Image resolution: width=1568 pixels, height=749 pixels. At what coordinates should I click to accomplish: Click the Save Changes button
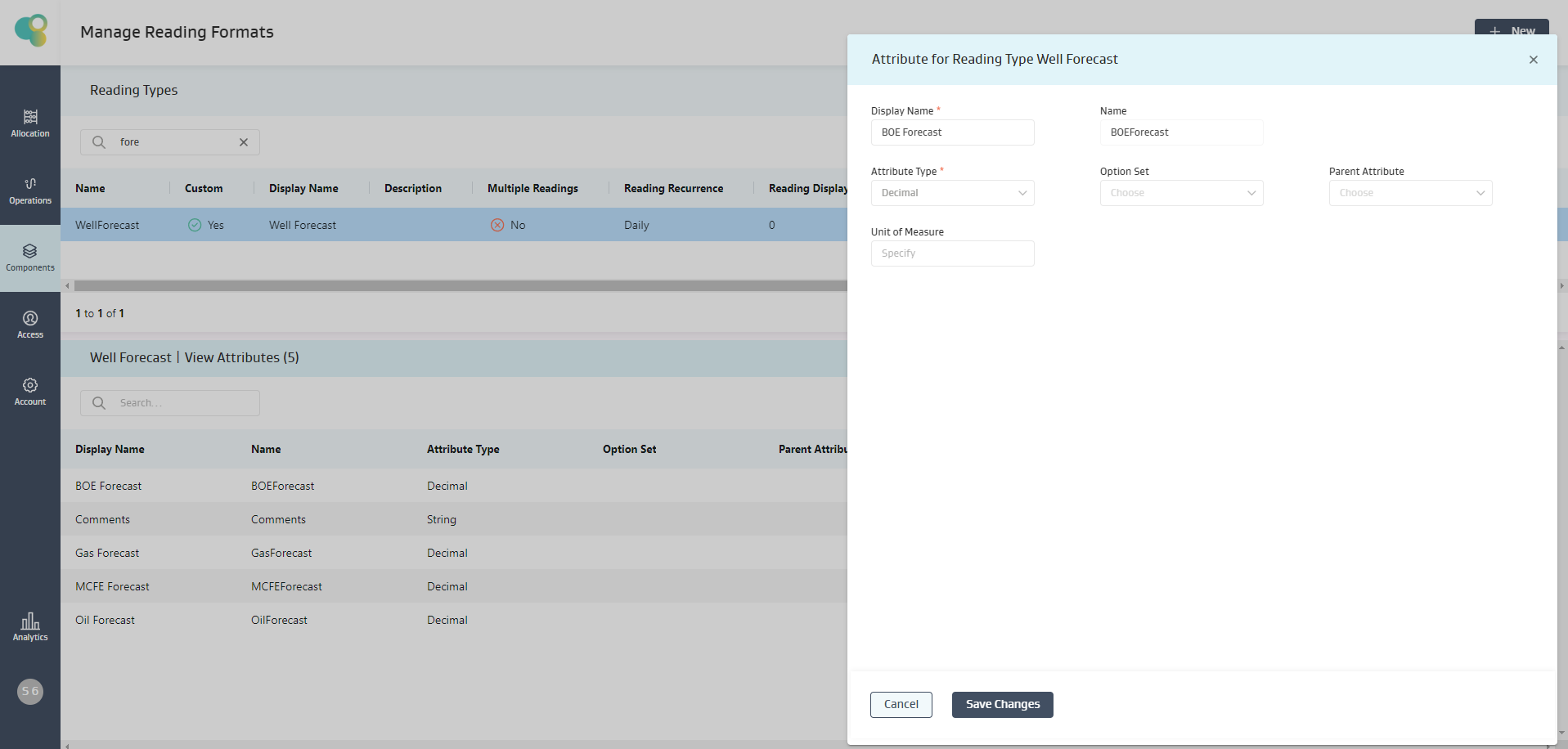tap(1002, 705)
